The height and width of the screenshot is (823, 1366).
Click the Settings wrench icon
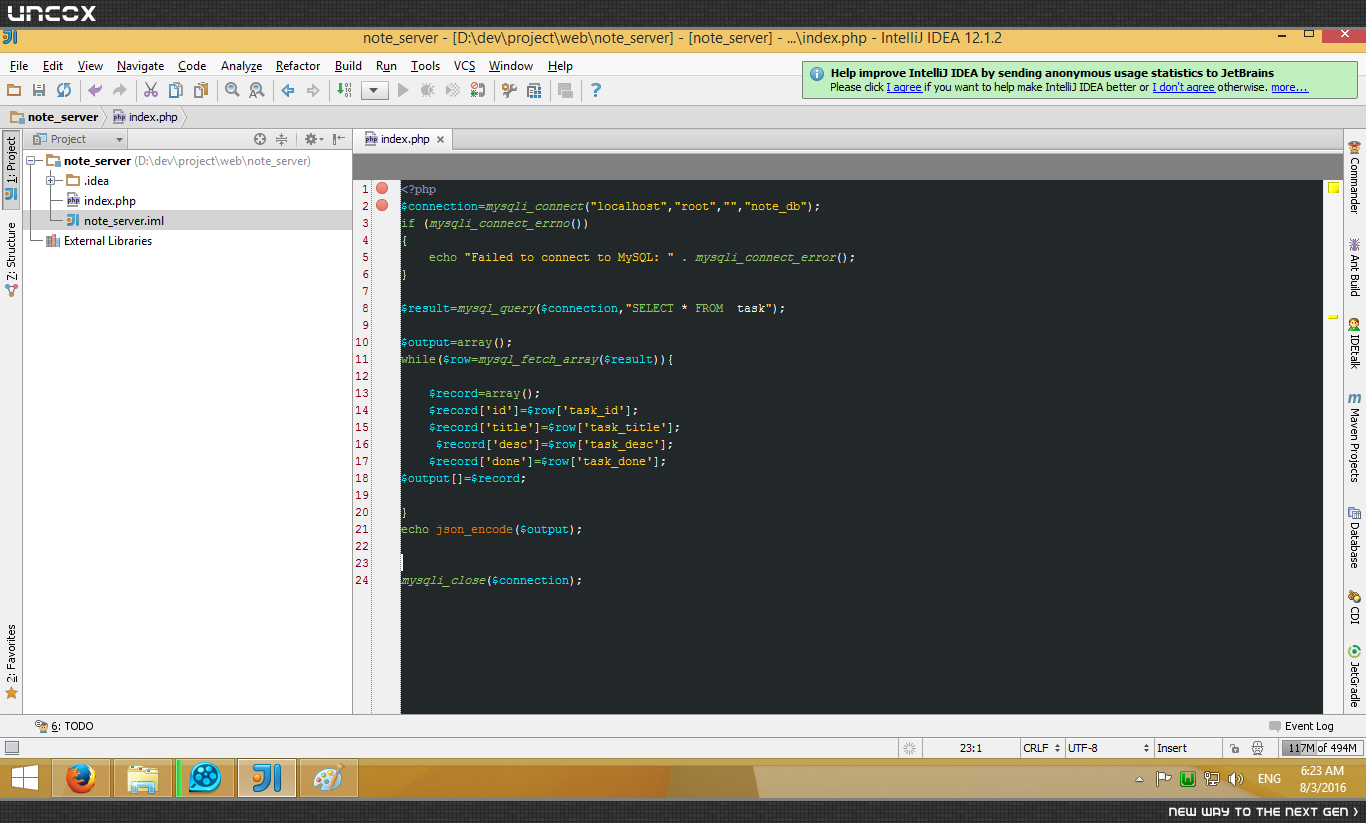pyautogui.click(x=508, y=91)
